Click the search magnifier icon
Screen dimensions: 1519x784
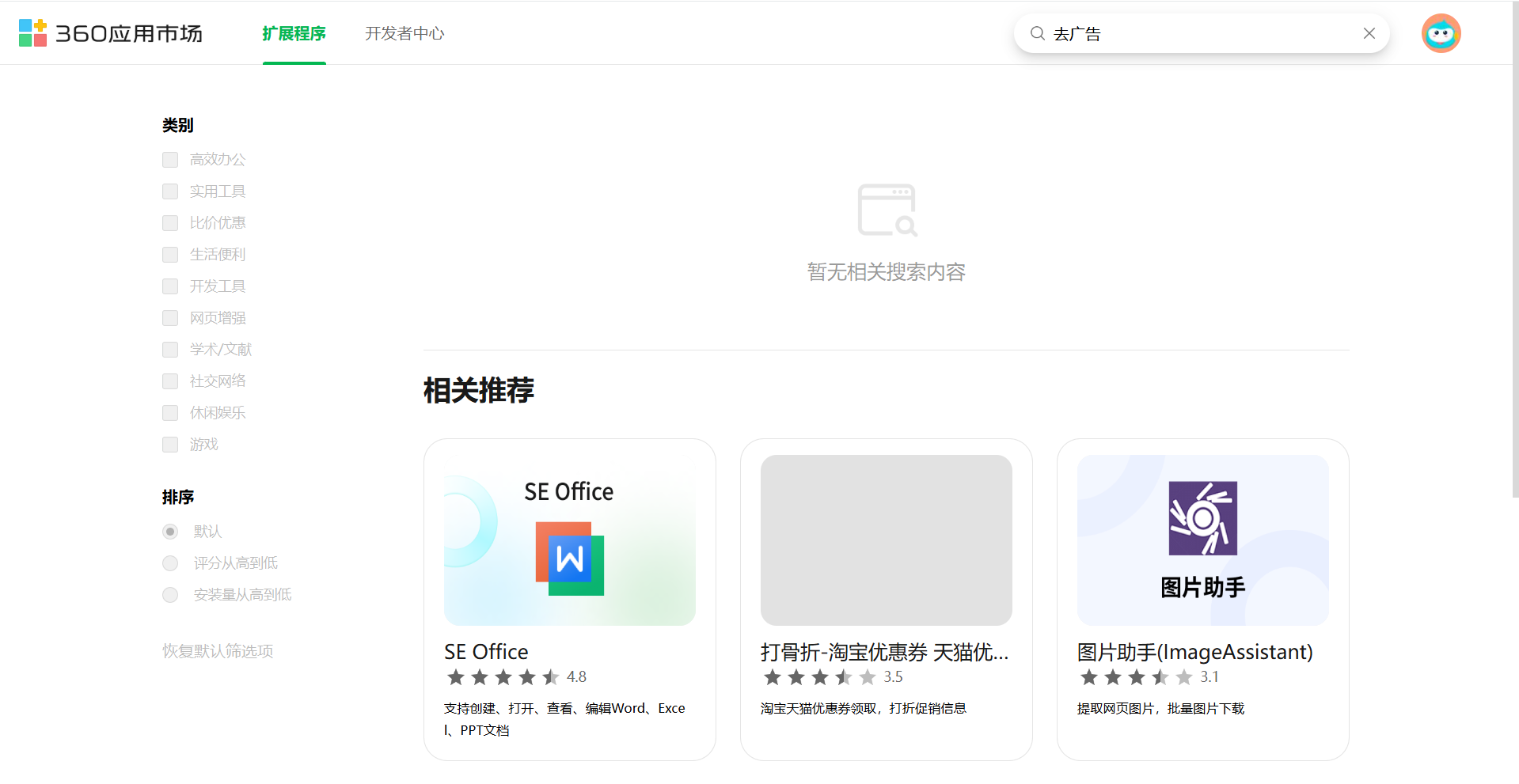coord(1037,33)
